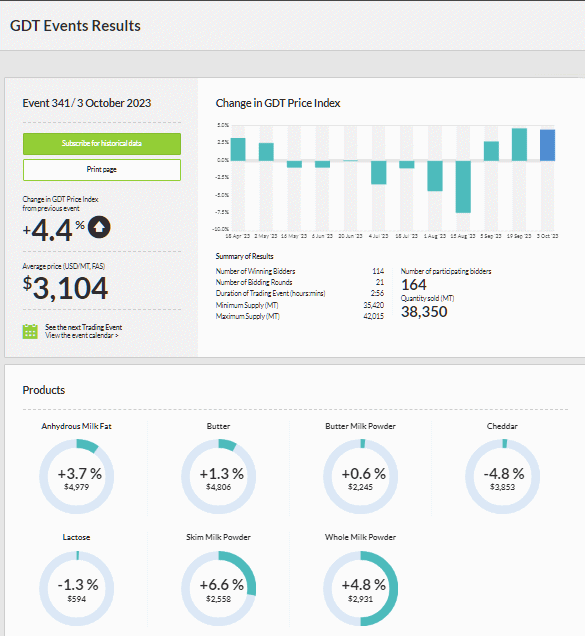Screen dimensions: 585x636
Task: Click the 2 May '23 chart bar
Action: pyautogui.click(x=266, y=152)
